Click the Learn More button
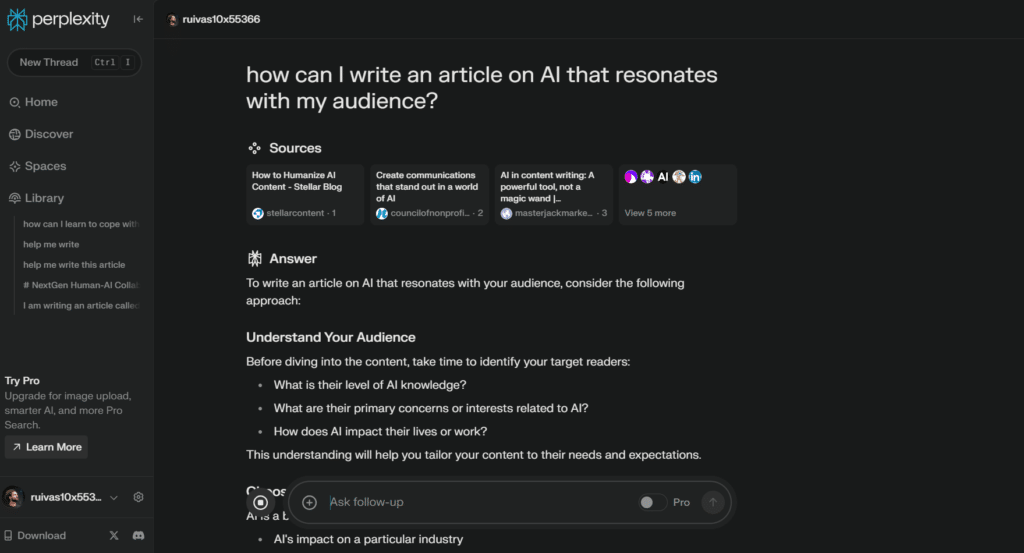Screen dimensions: 1024x553 46,447
